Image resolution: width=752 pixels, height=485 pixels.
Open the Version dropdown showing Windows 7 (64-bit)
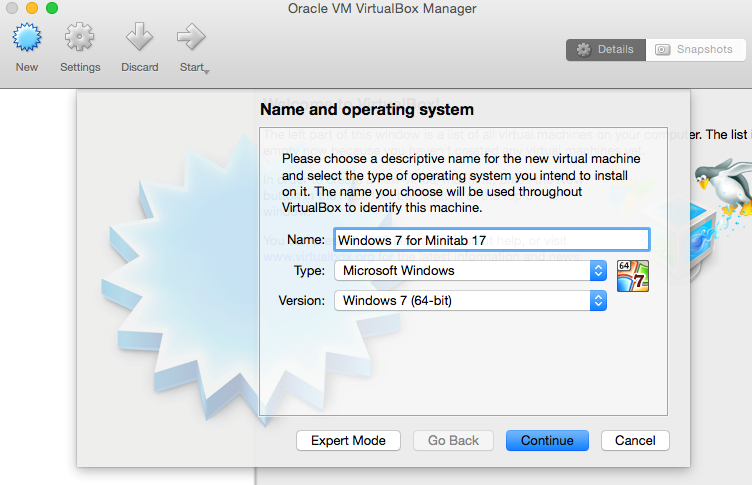[470, 300]
